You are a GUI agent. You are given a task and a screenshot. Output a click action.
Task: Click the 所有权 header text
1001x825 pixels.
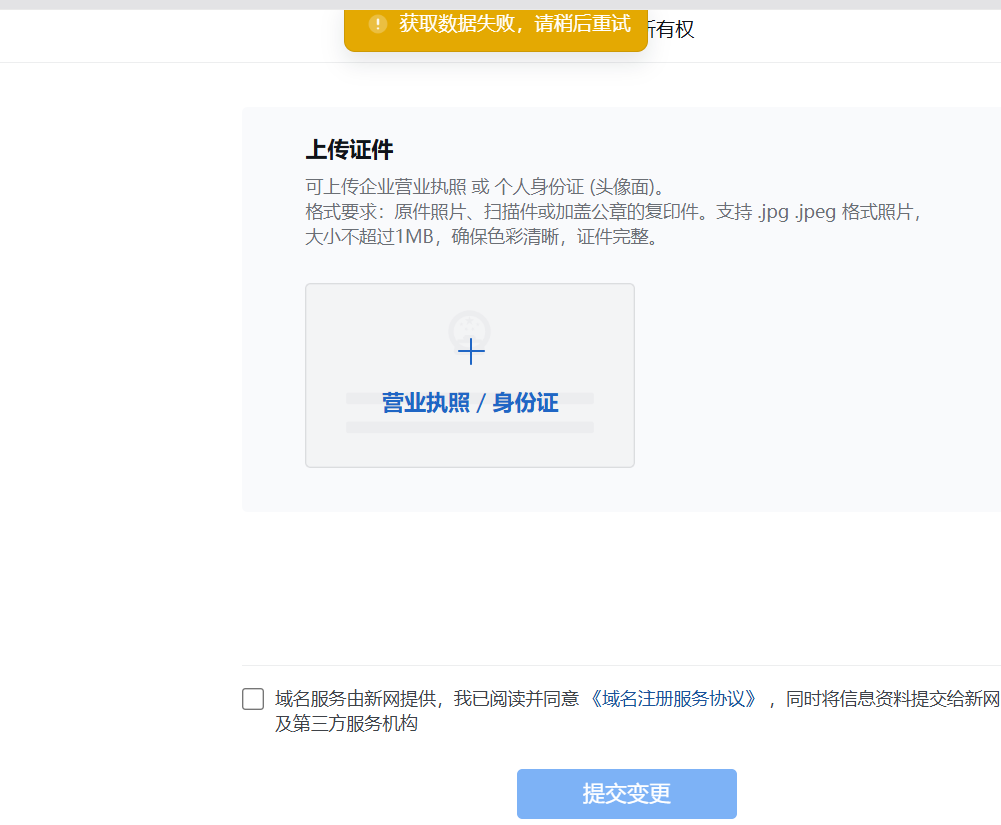tap(671, 30)
